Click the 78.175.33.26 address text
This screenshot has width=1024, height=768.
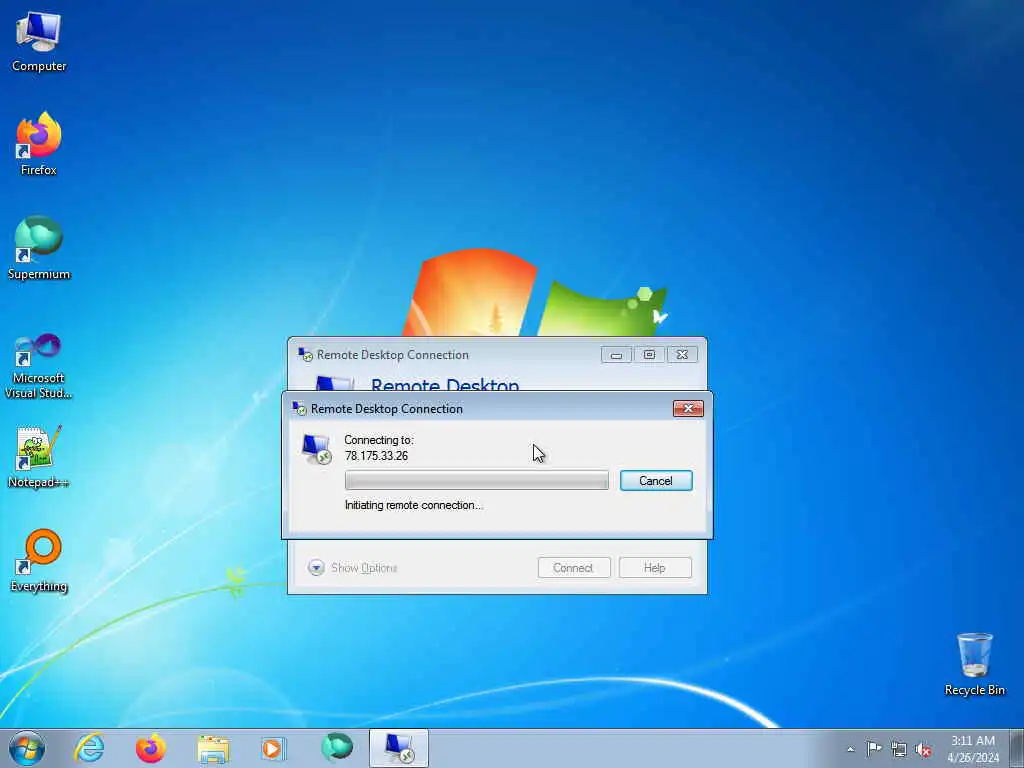376,456
